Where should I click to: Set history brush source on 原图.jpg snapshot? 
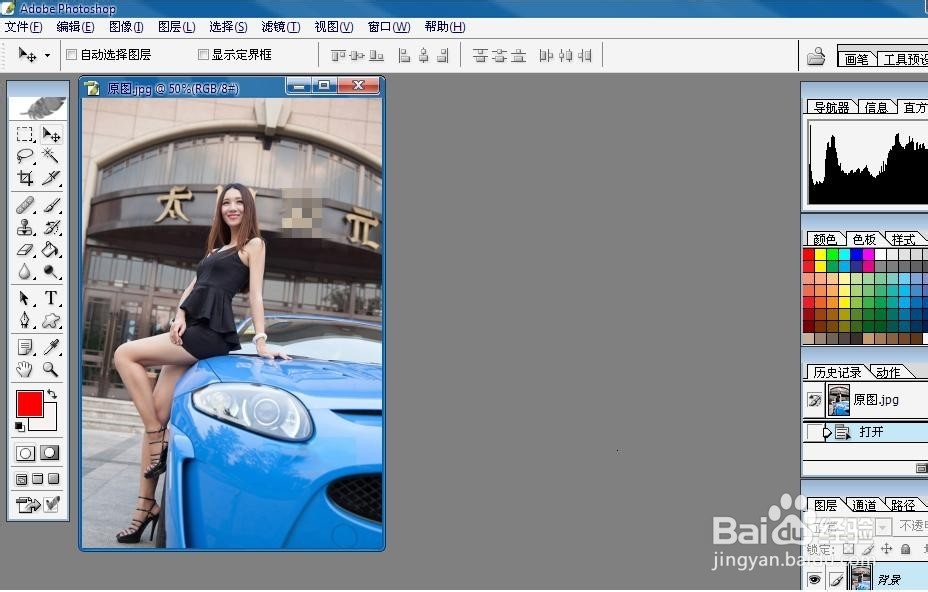814,400
